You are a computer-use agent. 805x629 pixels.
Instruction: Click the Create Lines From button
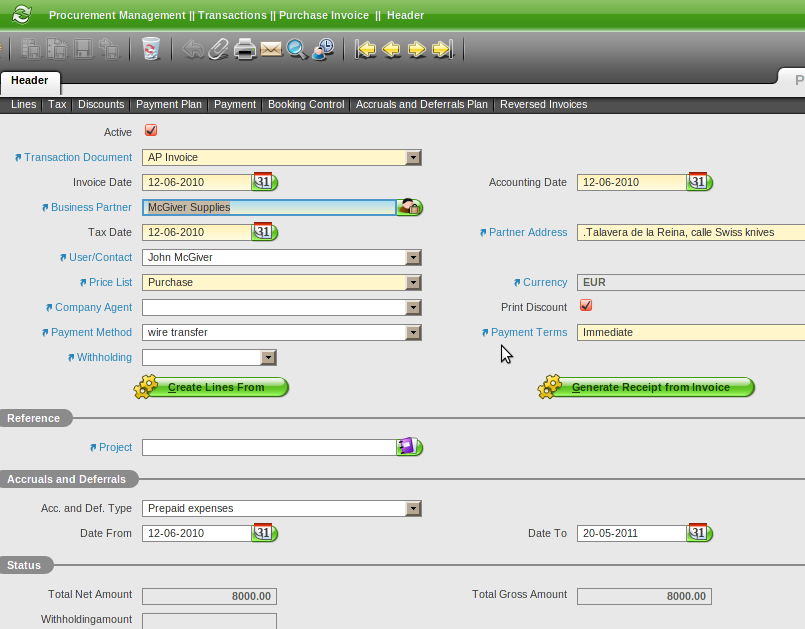pos(212,387)
